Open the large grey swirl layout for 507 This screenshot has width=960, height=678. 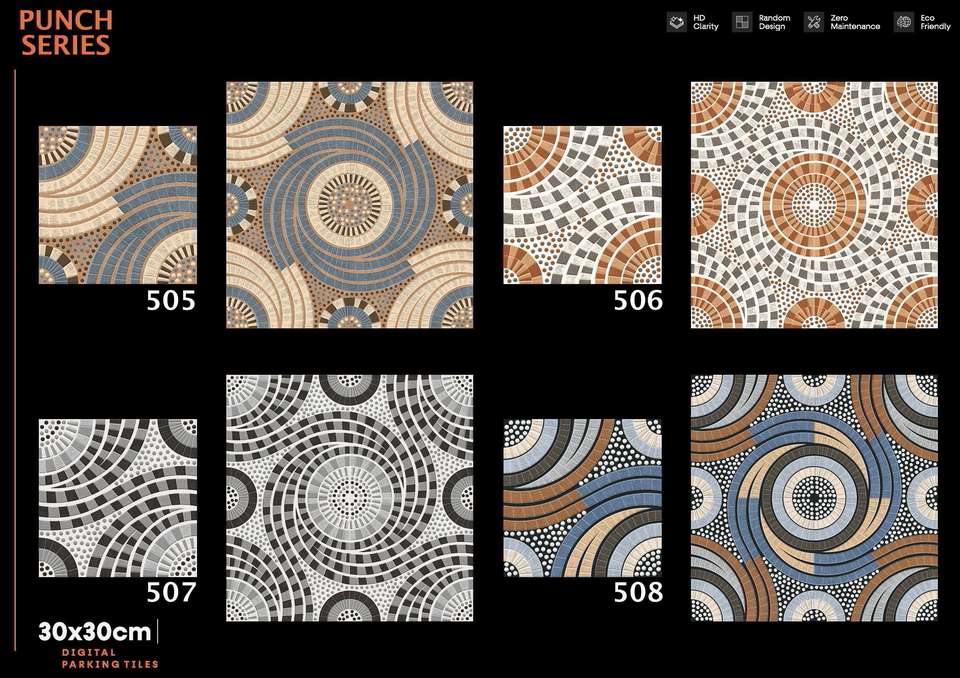[350, 498]
